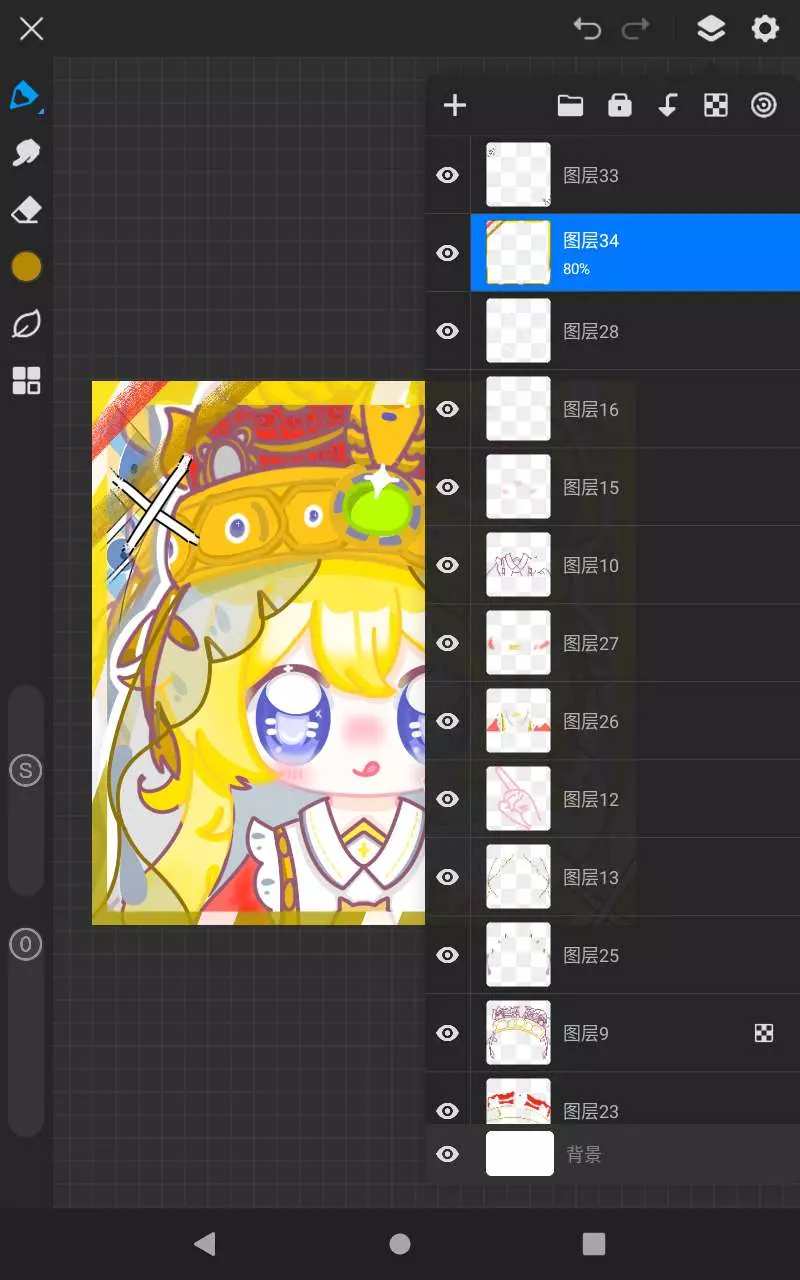Select thumbnail of 图层9
Viewport: 800px width, 1280px height.
(518, 1033)
